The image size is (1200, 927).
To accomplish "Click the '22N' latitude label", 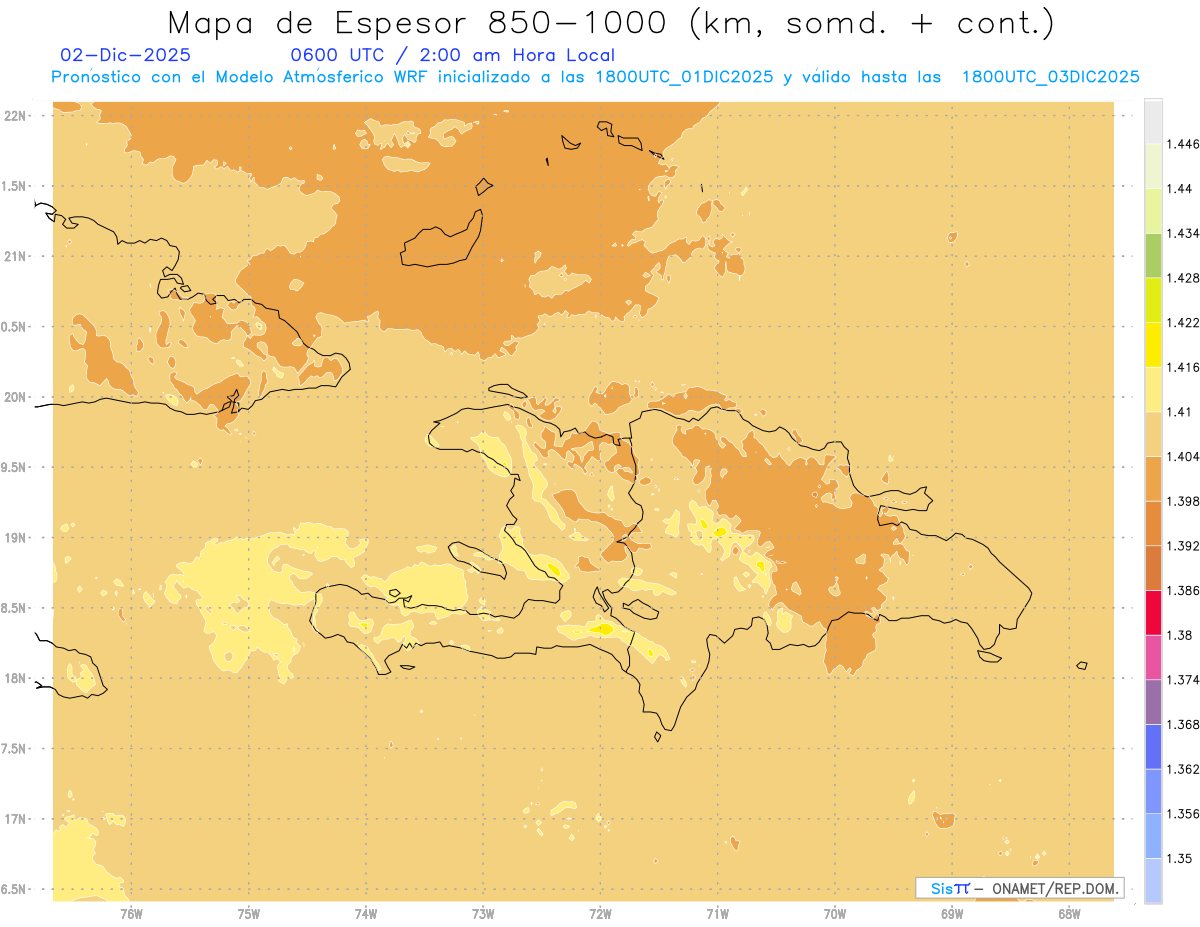I will (16, 115).
